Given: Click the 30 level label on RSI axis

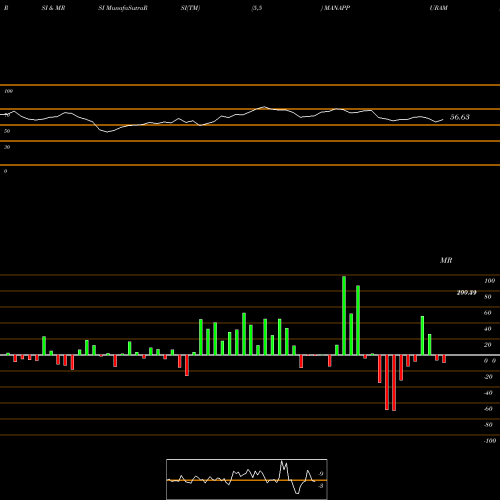Looking at the screenshot, I should [7, 147].
